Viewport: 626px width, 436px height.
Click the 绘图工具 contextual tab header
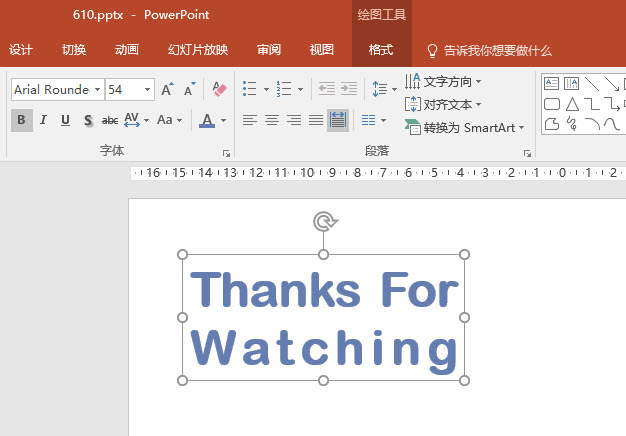click(382, 15)
